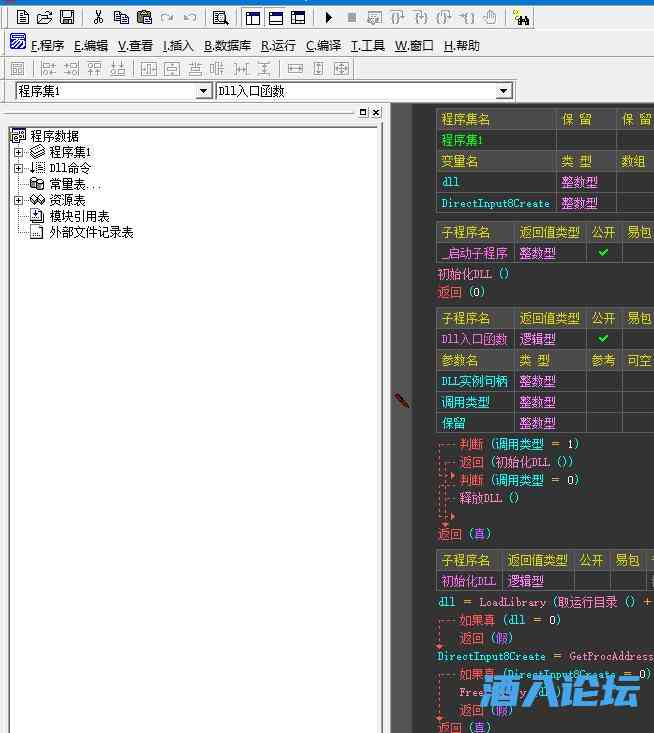Click the 释放DLL () code line
This screenshot has width=654, height=733.
click(489, 498)
